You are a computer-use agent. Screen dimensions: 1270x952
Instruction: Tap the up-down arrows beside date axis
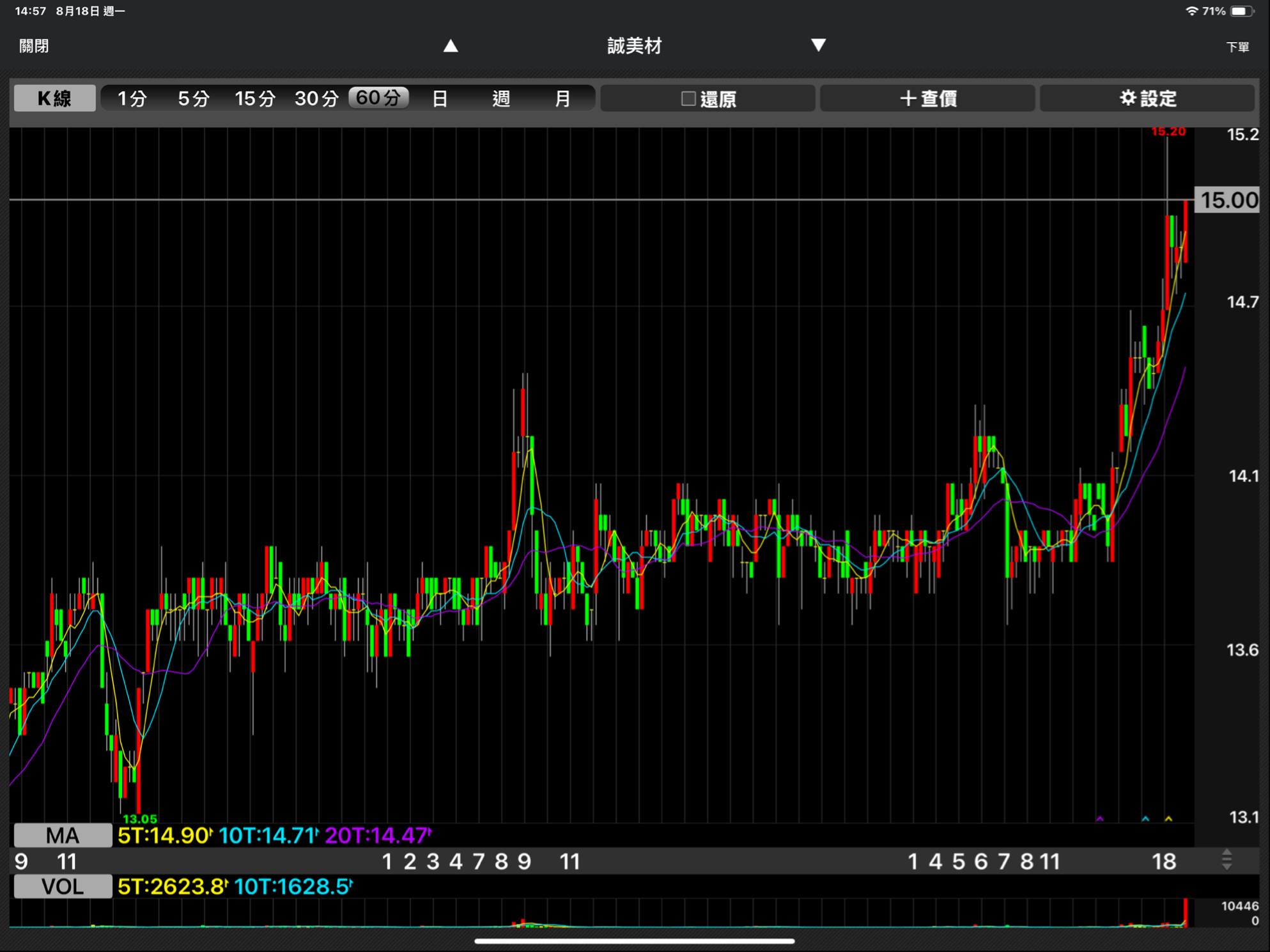pos(1226,860)
